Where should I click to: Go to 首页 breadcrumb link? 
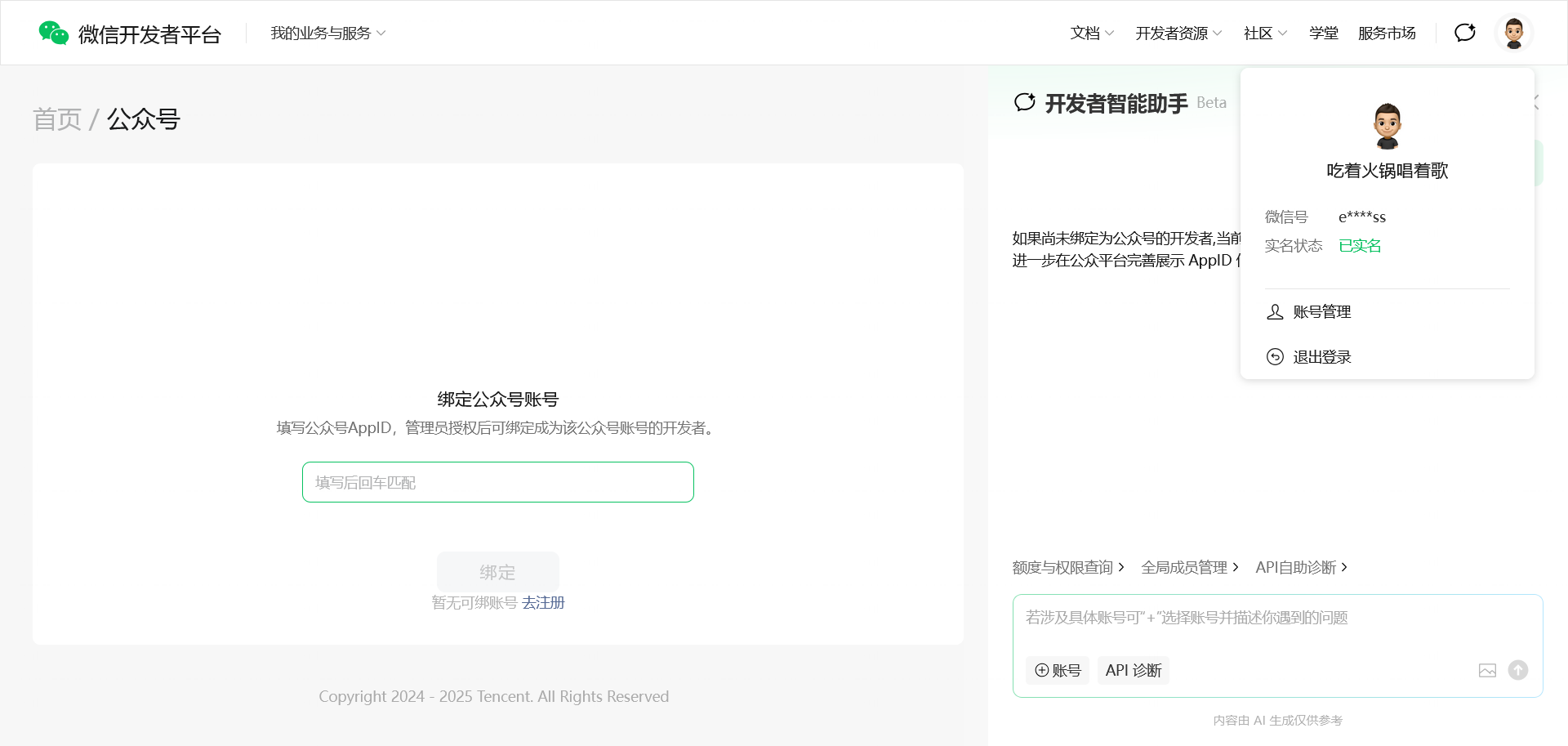tap(57, 119)
